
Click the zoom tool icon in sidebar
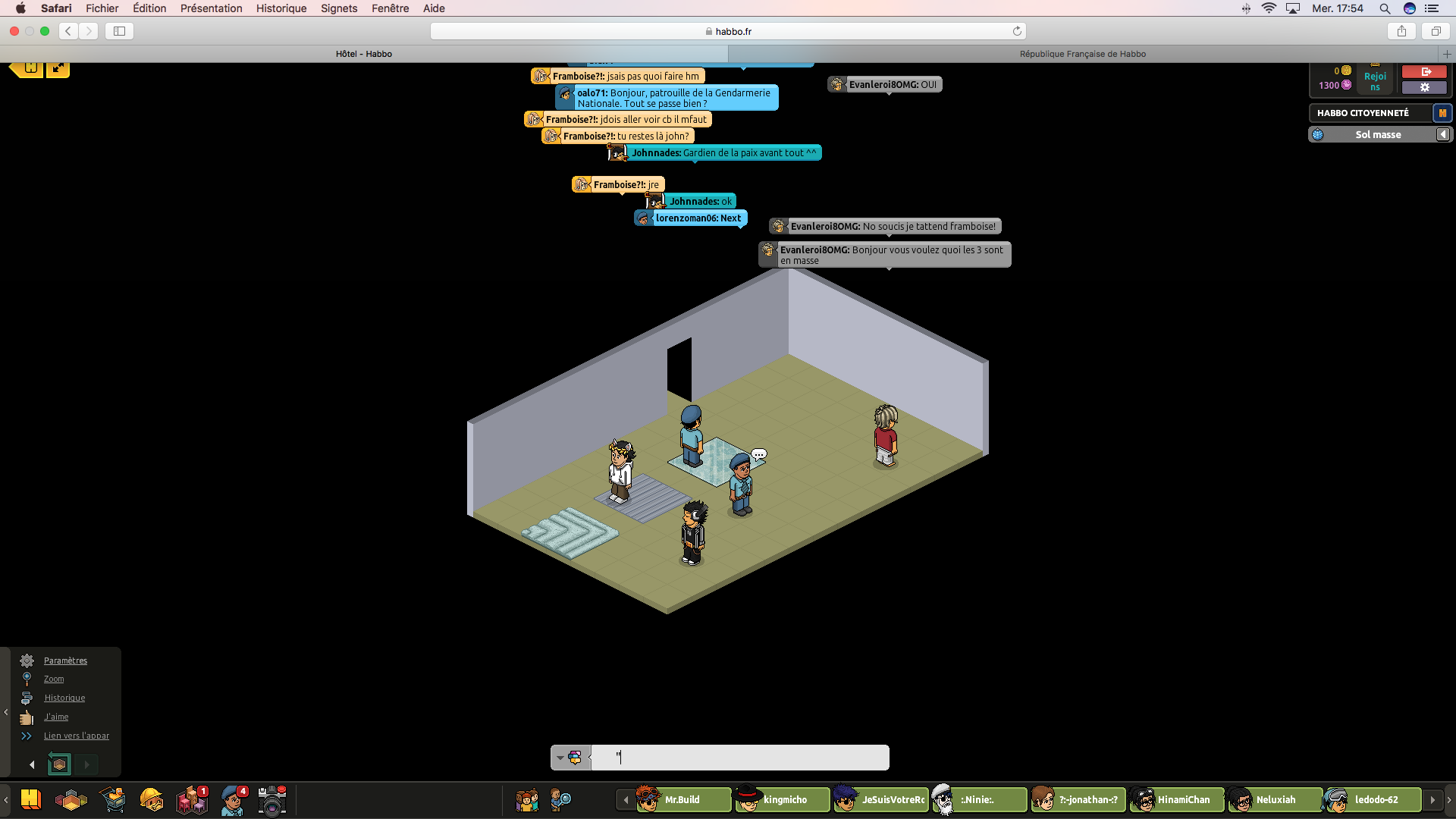[x=27, y=679]
